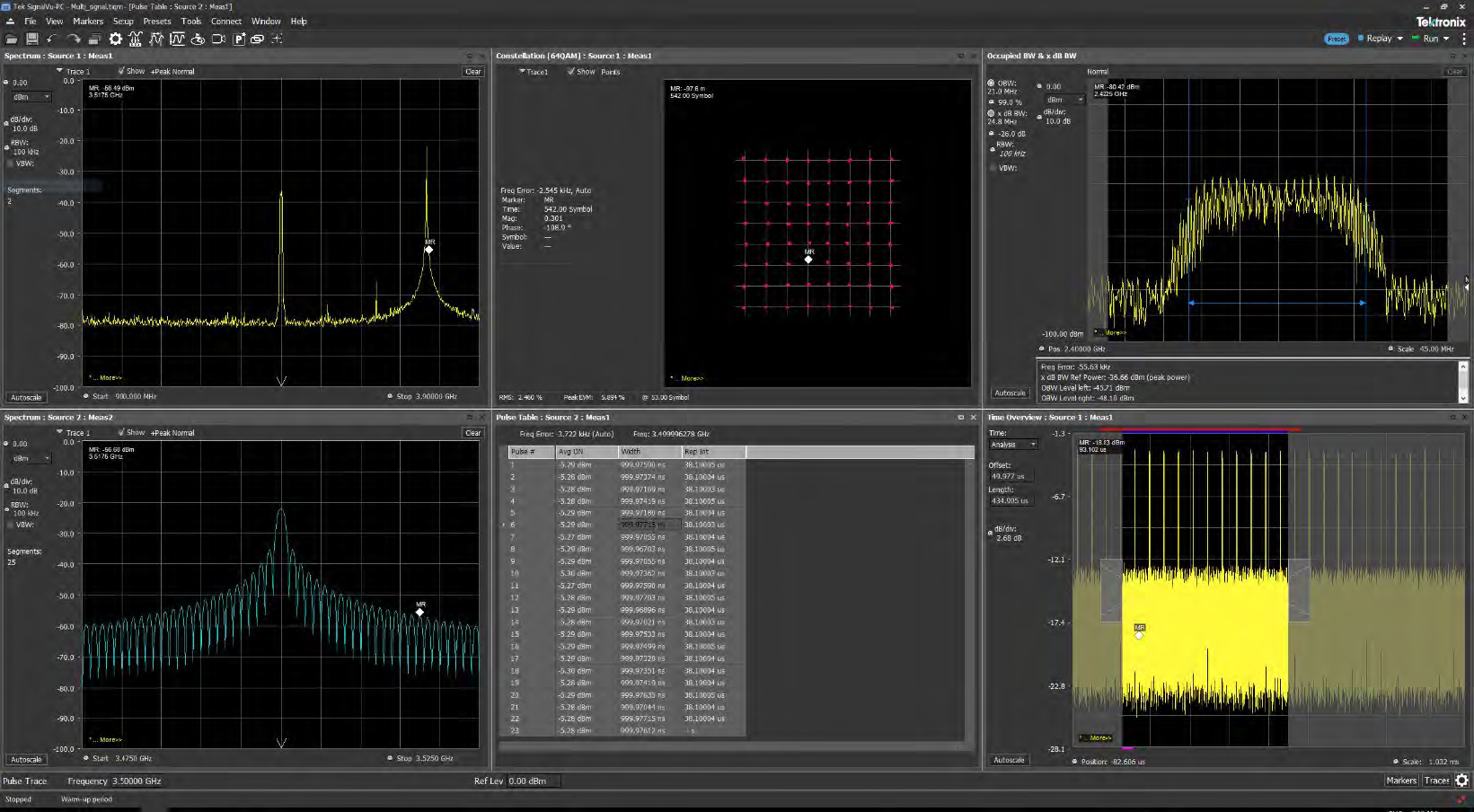Screen dimensions: 1474x812
Task: Expand Trace 1 dropdown in Spectrum Source 2
Action: pyautogui.click(x=60, y=432)
